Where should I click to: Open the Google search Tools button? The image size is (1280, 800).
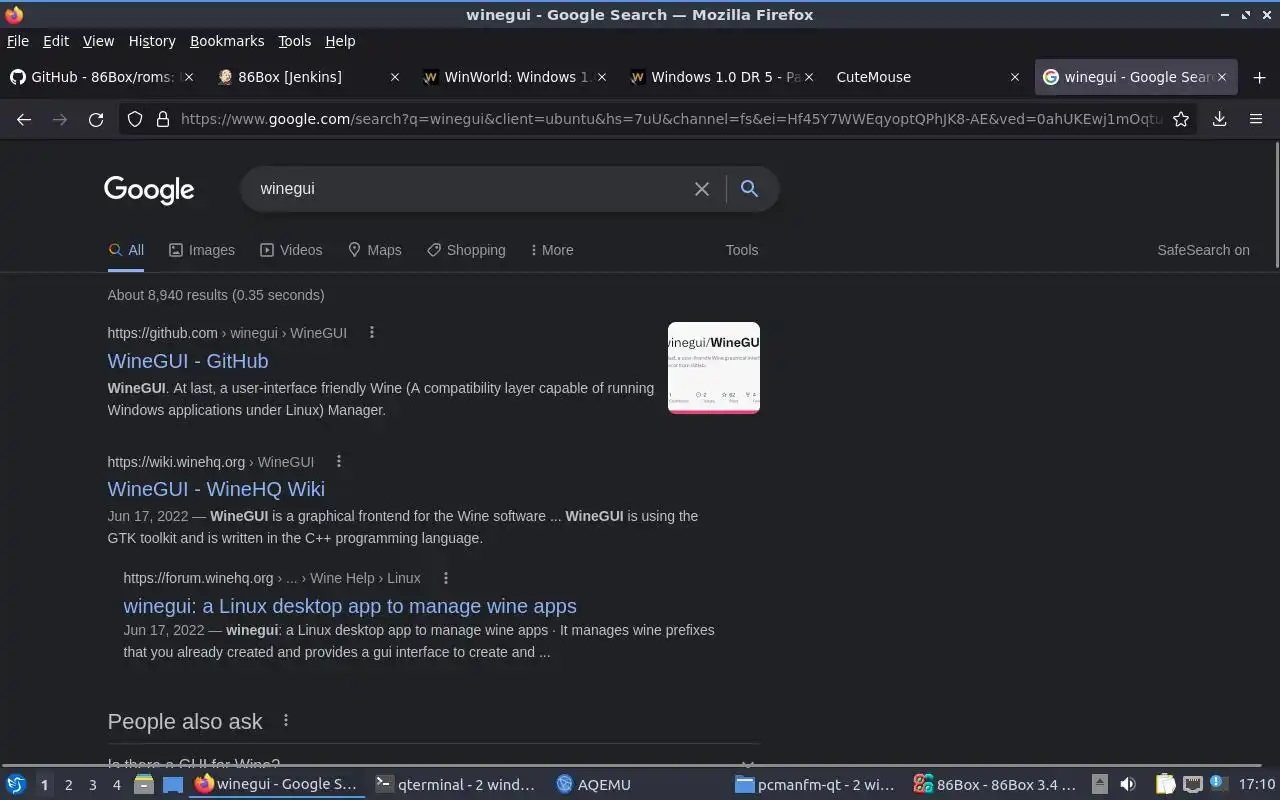(x=742, y=250)
